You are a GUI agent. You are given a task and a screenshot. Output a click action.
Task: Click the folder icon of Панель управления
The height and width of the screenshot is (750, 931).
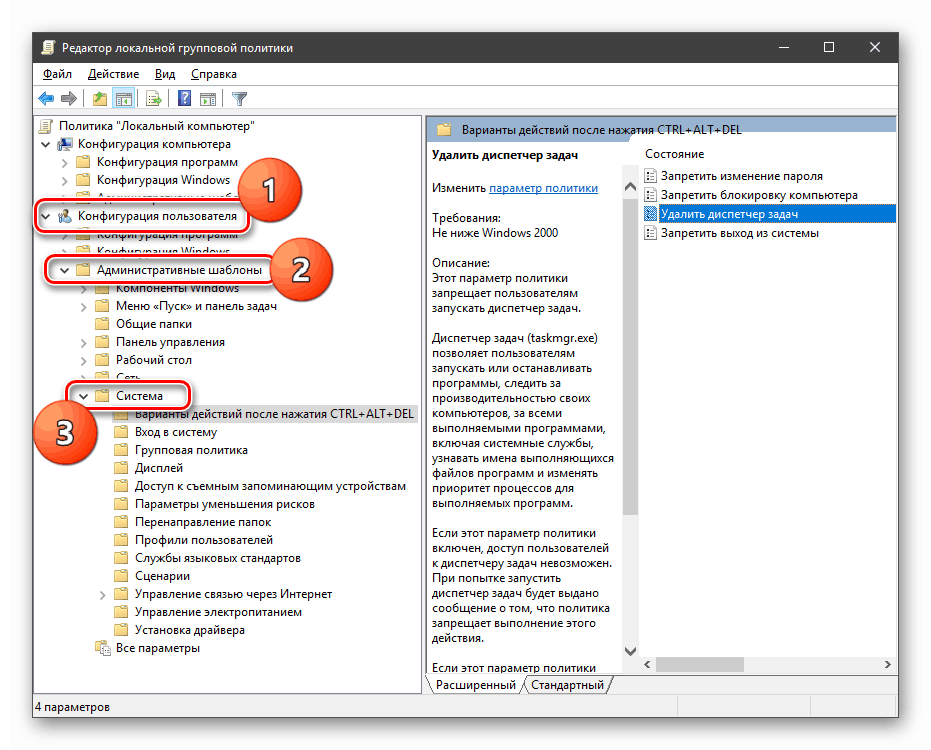[102, 342]
